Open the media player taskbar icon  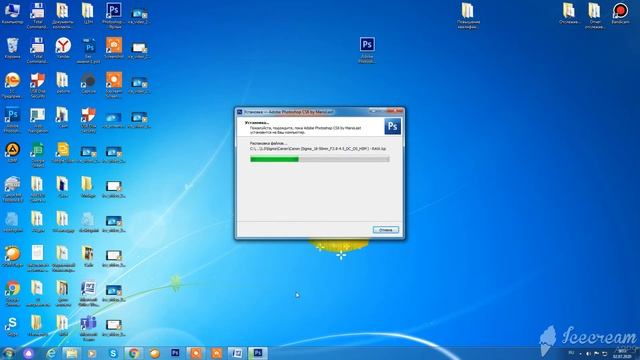[92, 353]
